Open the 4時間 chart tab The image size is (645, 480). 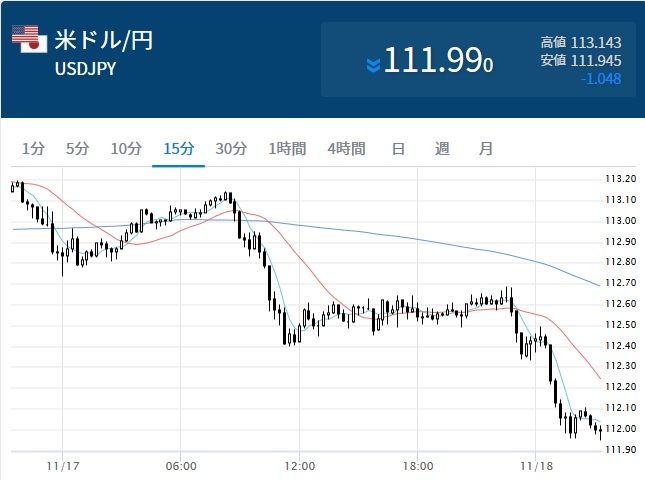tap(346, 149)
